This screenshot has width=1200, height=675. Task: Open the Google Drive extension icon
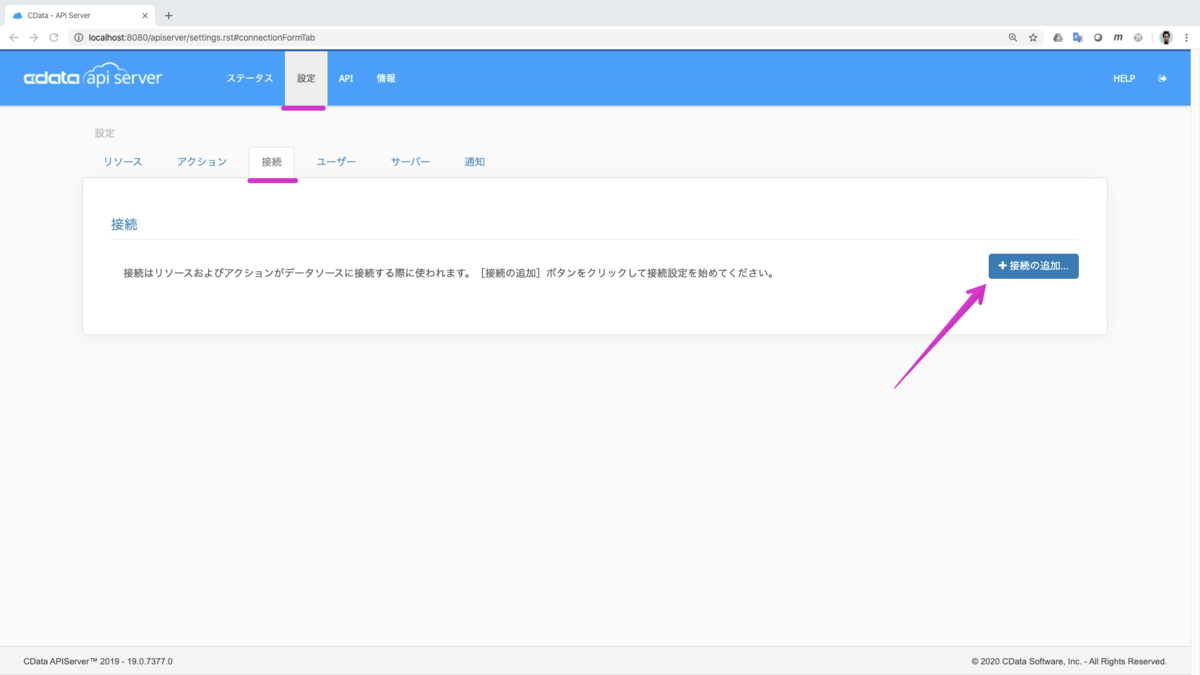point(1058,38)
